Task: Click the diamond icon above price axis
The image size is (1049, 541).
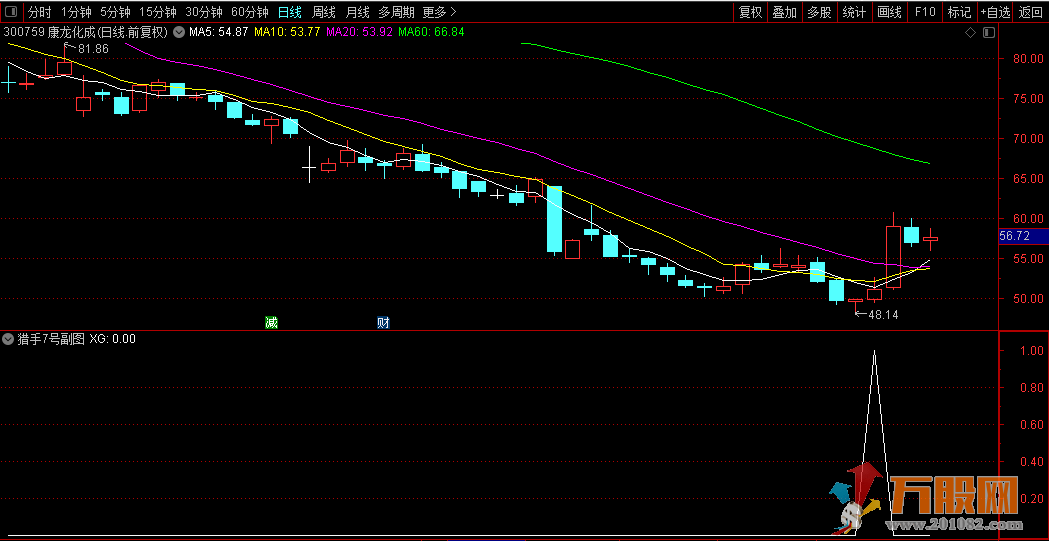Action: pyautogui.click(x=970, y=32)
